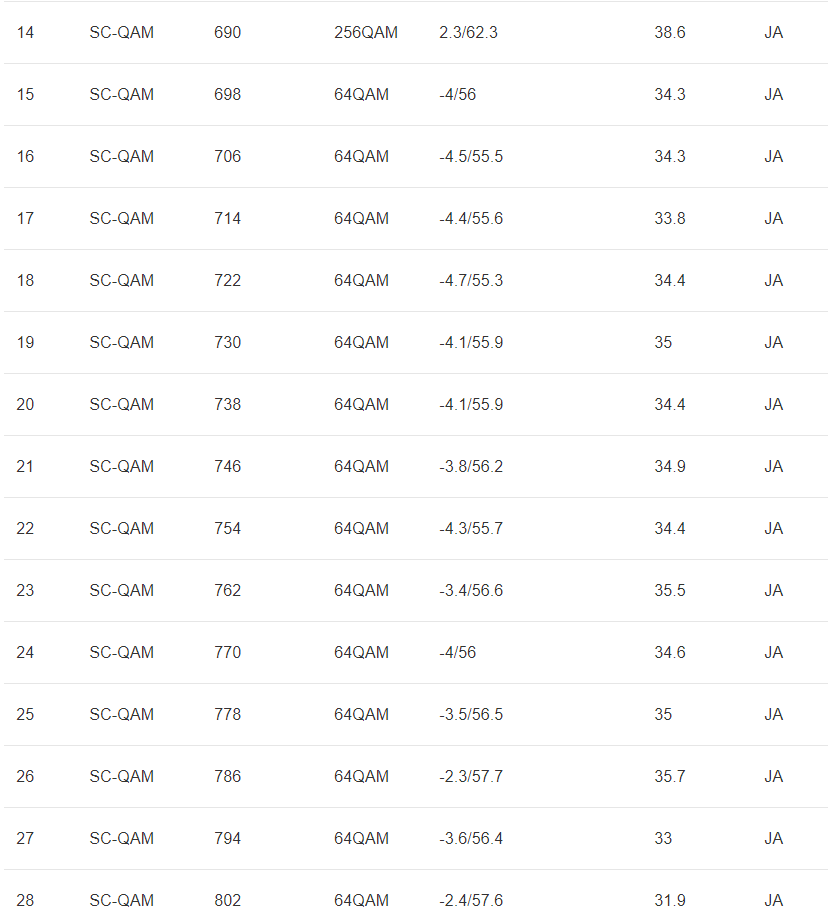Select SNR value 35.5
The width and height of the screenshot is (828, 917).
click(x=670, y=591)
